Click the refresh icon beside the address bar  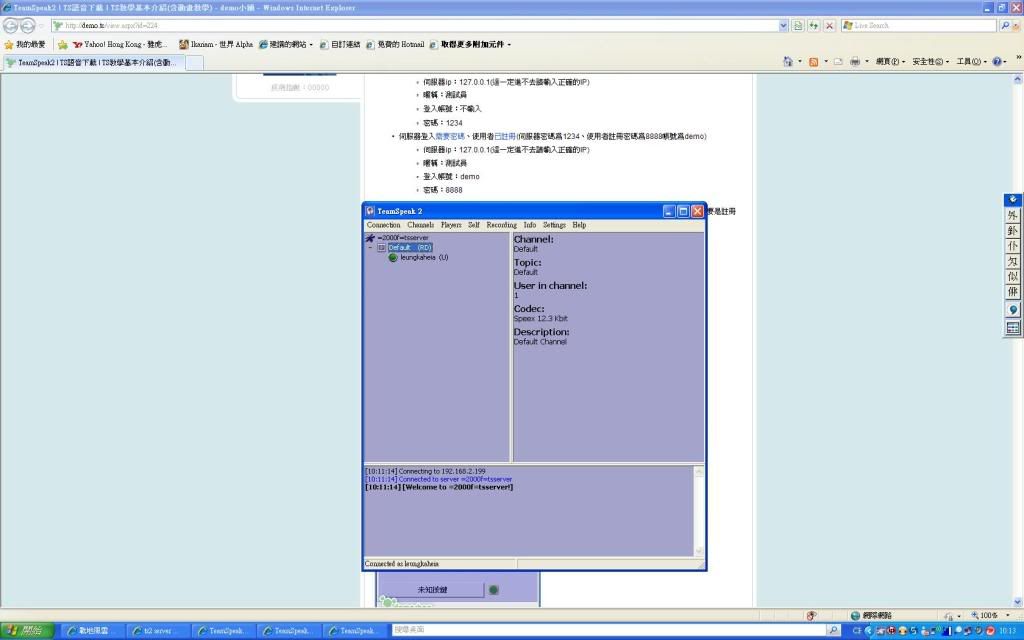click(813, 25)
